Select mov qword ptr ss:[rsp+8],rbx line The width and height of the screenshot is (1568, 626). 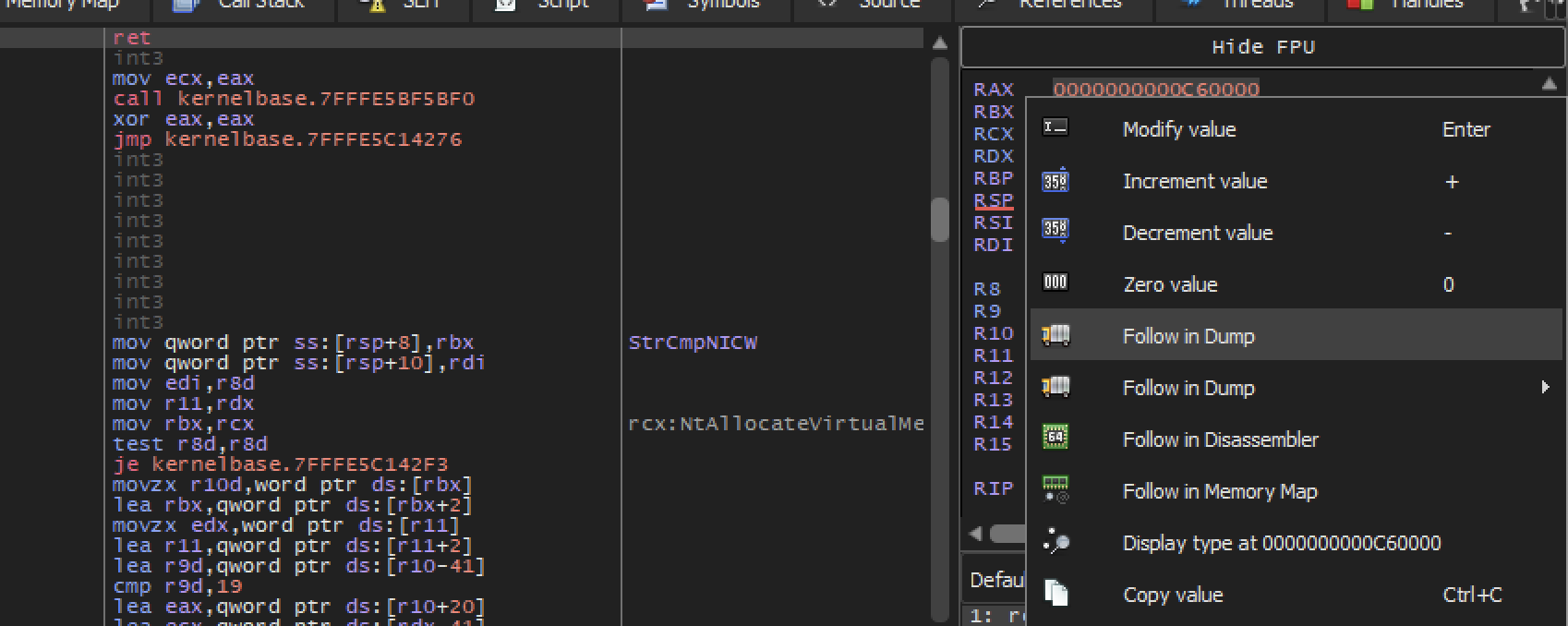[x=293, y=343]
